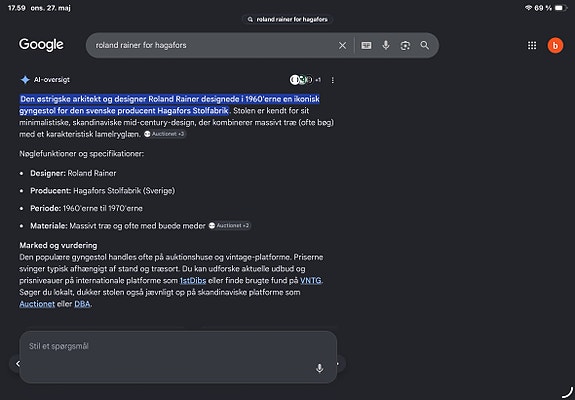Click the magnifying glass search button

click(425, 45)
